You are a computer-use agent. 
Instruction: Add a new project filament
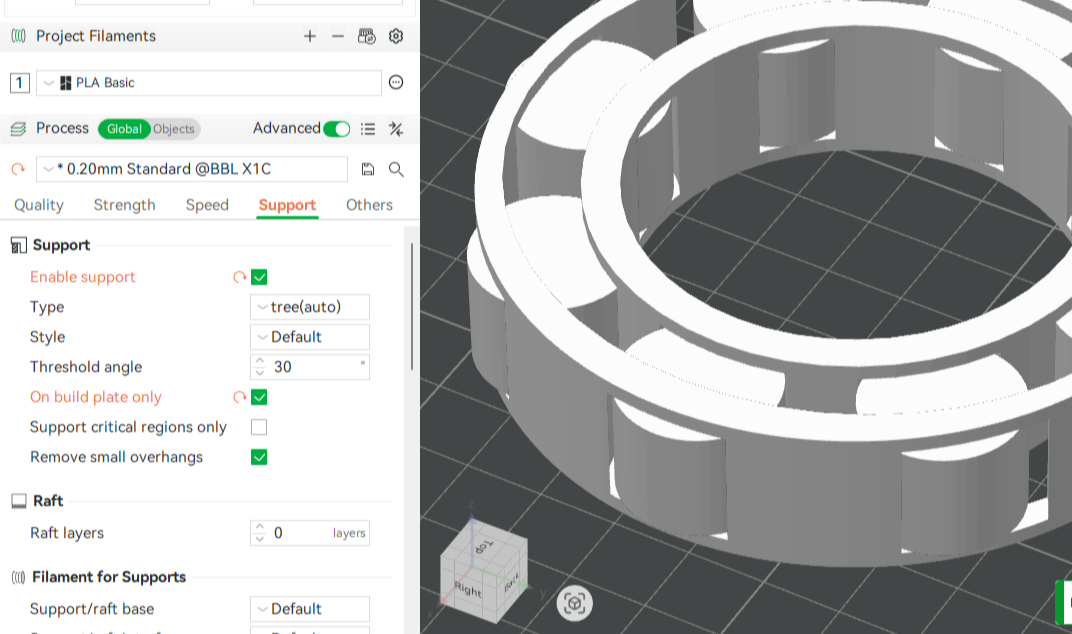click(310, 36)
